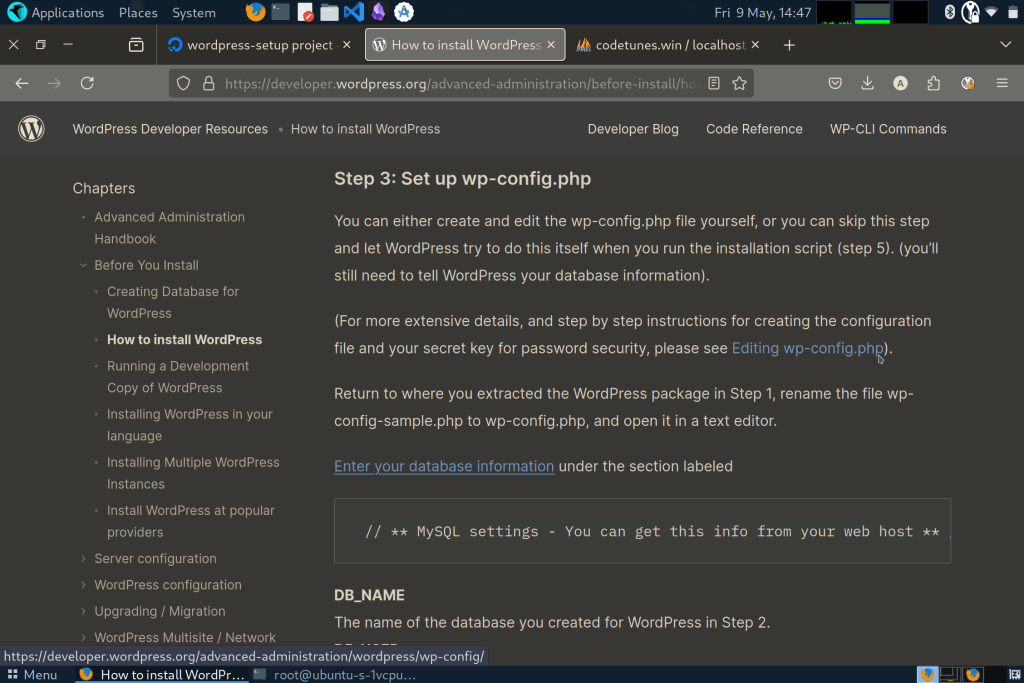Viewport: 1024px width, 683px height.
Task: Launch the purple crystal app in top panel
Action: [x=378, y=12]
